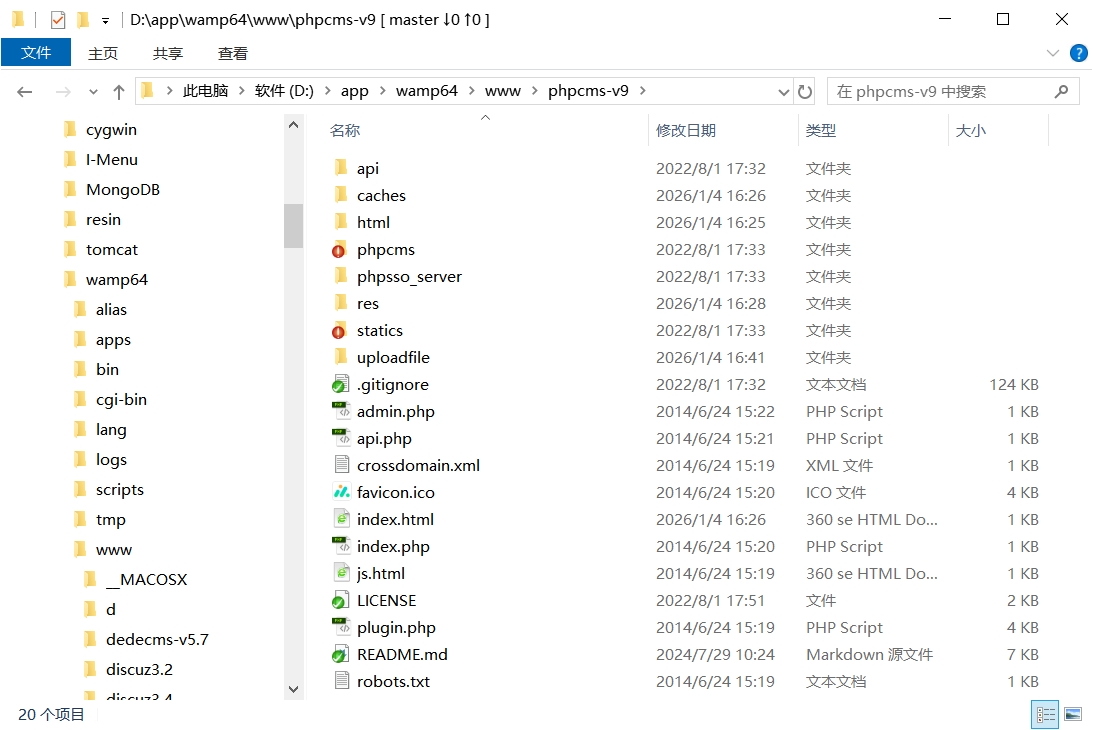Click the search box for phpcms-v9
Screen dimensions: 1093x730
[x=940, y=92]
